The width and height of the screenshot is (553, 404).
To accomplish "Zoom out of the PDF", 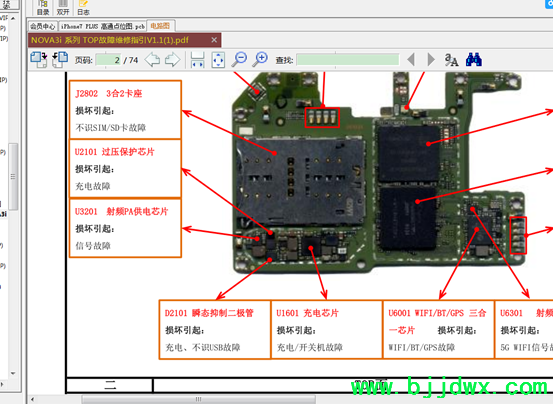I will (x=239, y=59).
